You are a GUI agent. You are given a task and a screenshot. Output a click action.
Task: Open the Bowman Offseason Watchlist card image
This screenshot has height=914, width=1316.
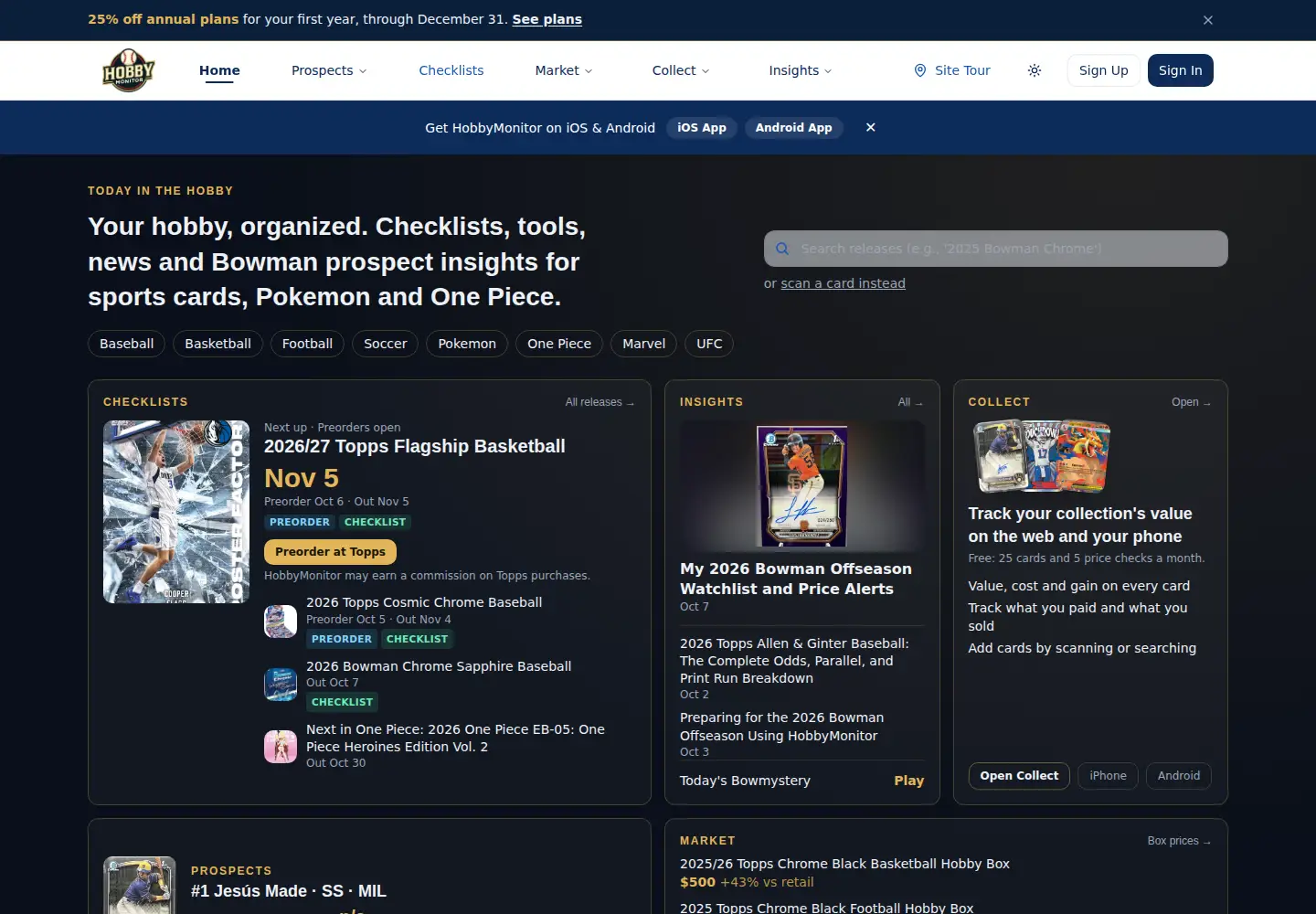click(x=802, y=486)
